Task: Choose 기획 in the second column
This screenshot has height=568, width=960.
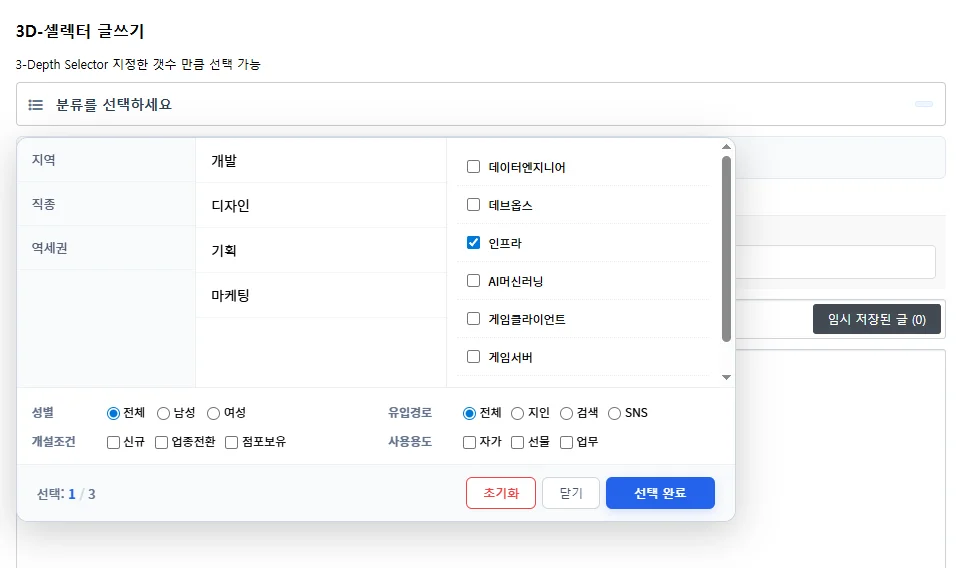Action: point(321,250)
